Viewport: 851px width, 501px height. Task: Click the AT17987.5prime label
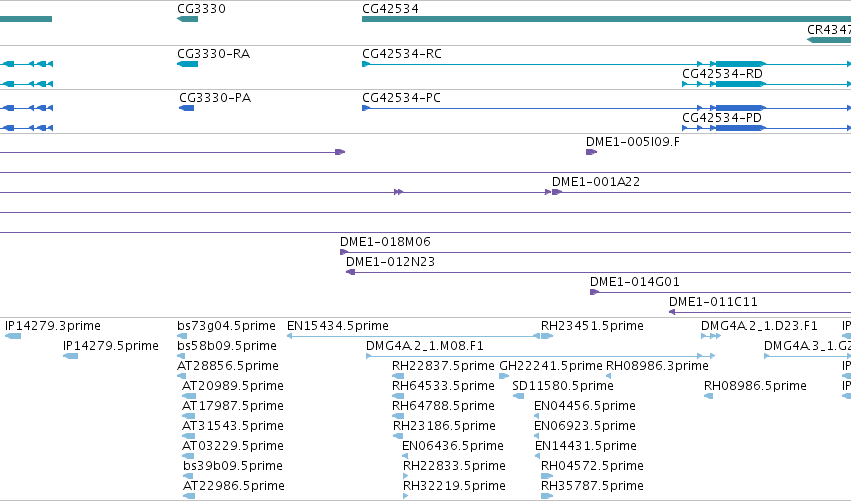(233, 406)
